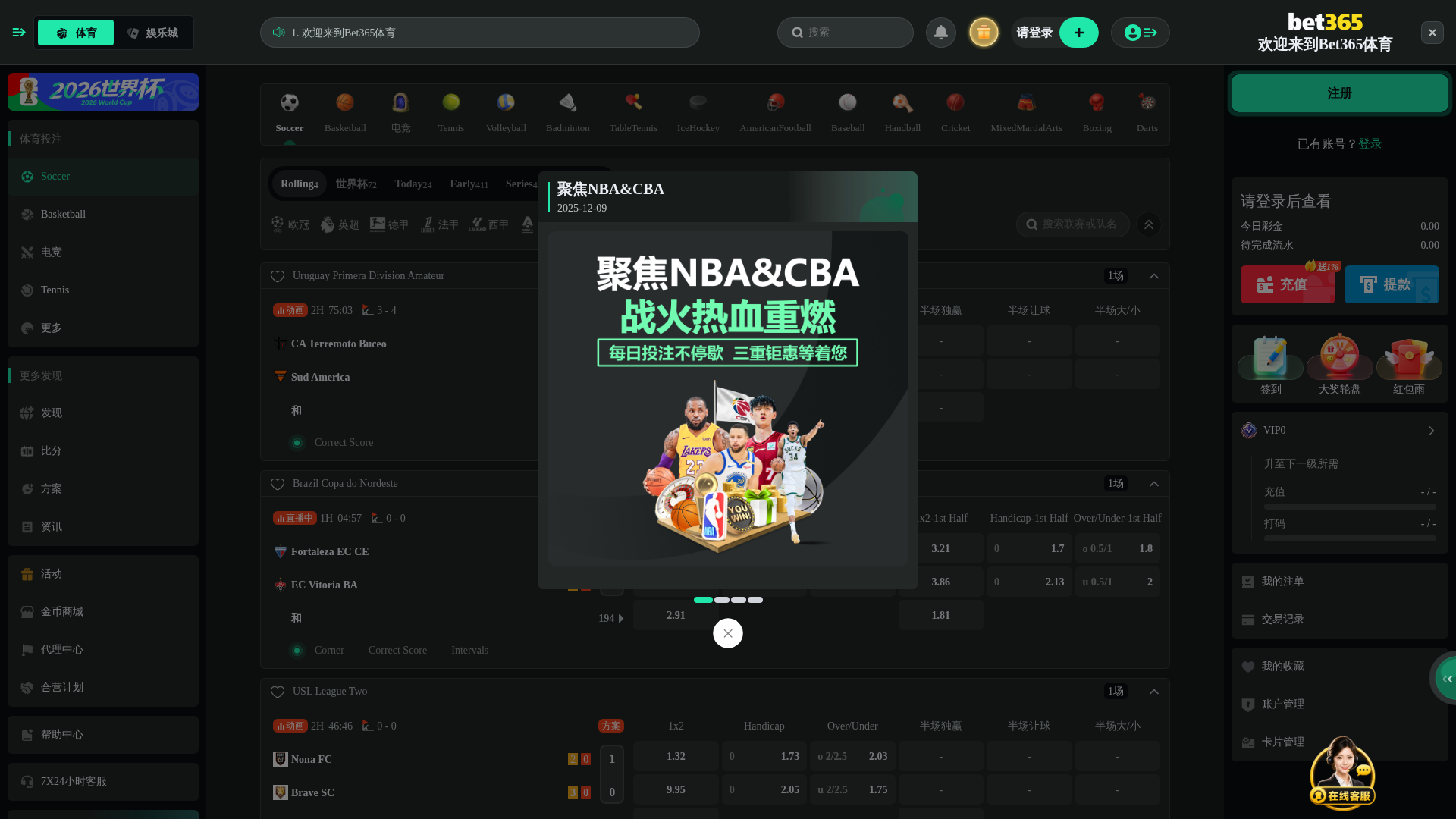Click the 提款 withdraw button

(1392, 284)
